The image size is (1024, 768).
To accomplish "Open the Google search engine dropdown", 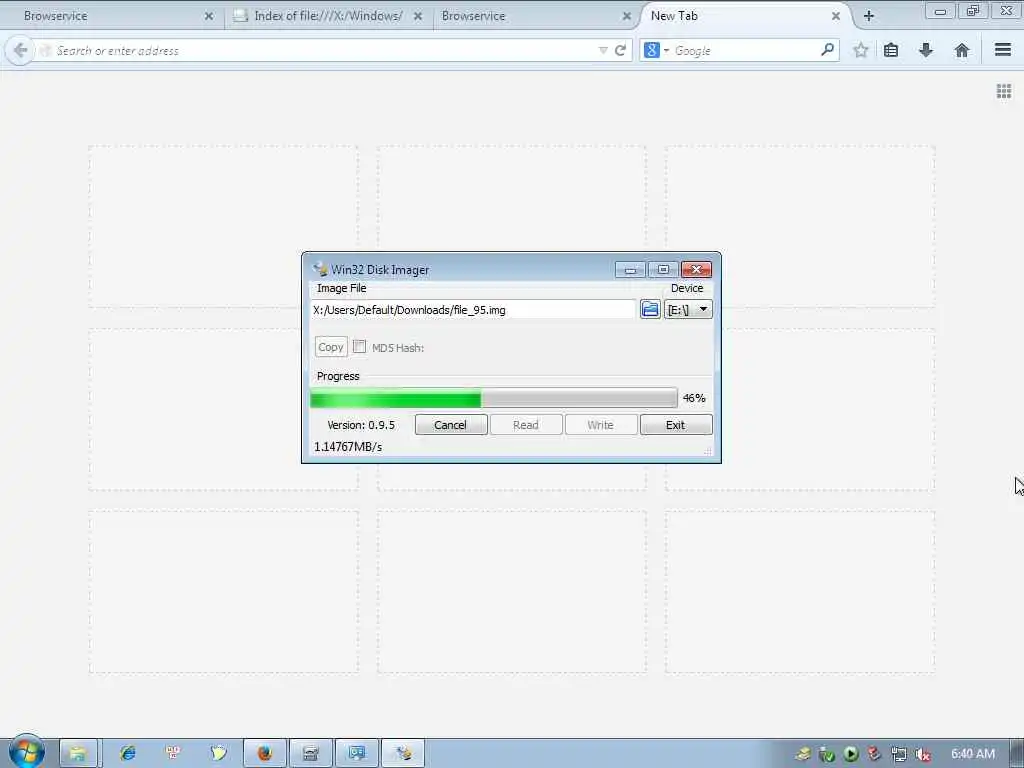I will tap(656, 50).
